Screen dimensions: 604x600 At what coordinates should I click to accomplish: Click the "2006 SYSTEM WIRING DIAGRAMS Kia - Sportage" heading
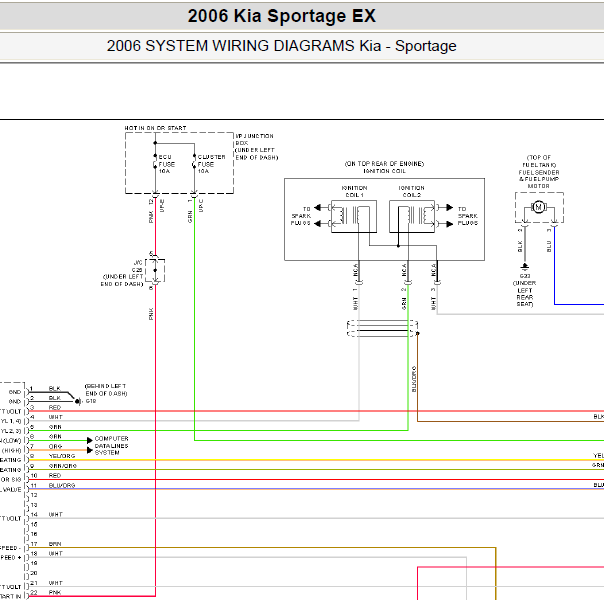(x=282, y=46)
